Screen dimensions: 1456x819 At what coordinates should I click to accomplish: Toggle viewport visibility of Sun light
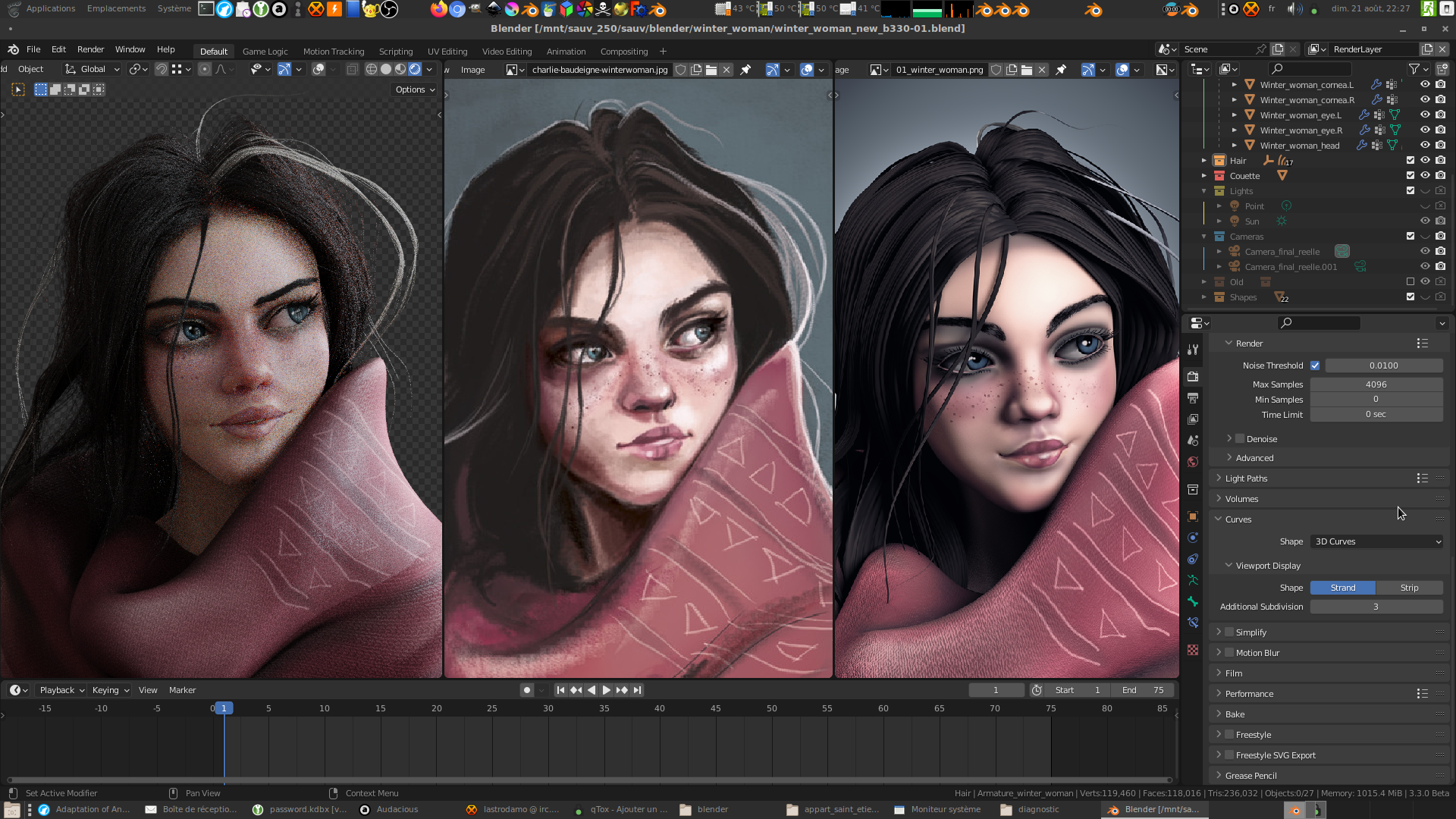[x=1425, y=221]
